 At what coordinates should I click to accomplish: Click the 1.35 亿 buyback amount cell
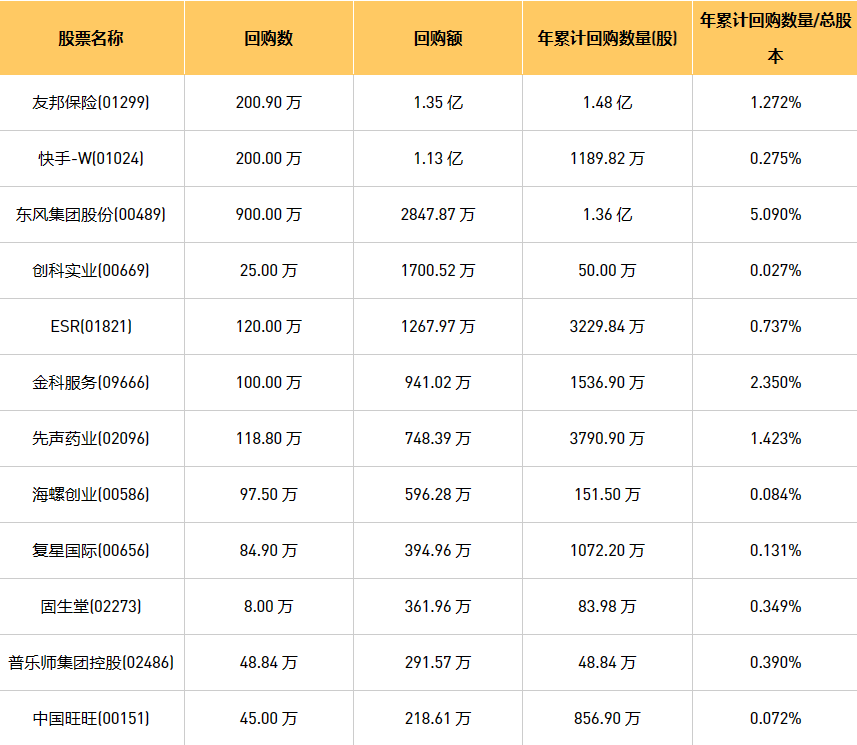[438, 103]
